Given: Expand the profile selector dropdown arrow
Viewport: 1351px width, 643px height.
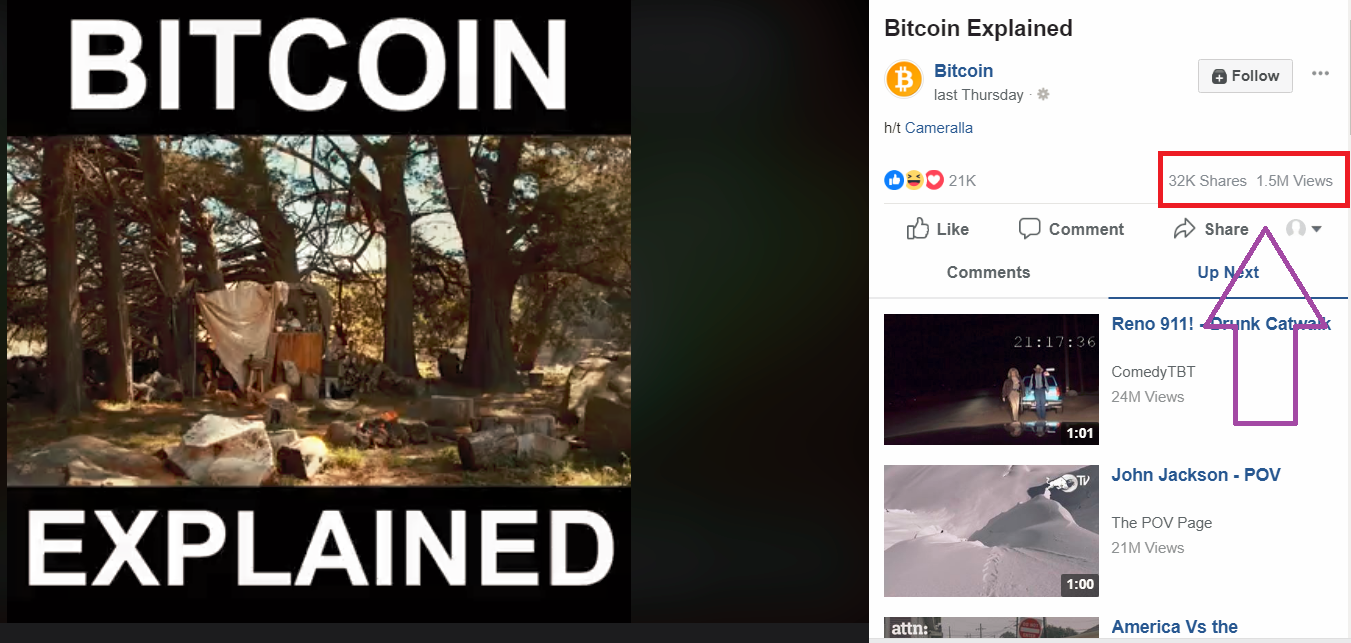Looking at the screenshot, I should click(x=1316, y=229).
